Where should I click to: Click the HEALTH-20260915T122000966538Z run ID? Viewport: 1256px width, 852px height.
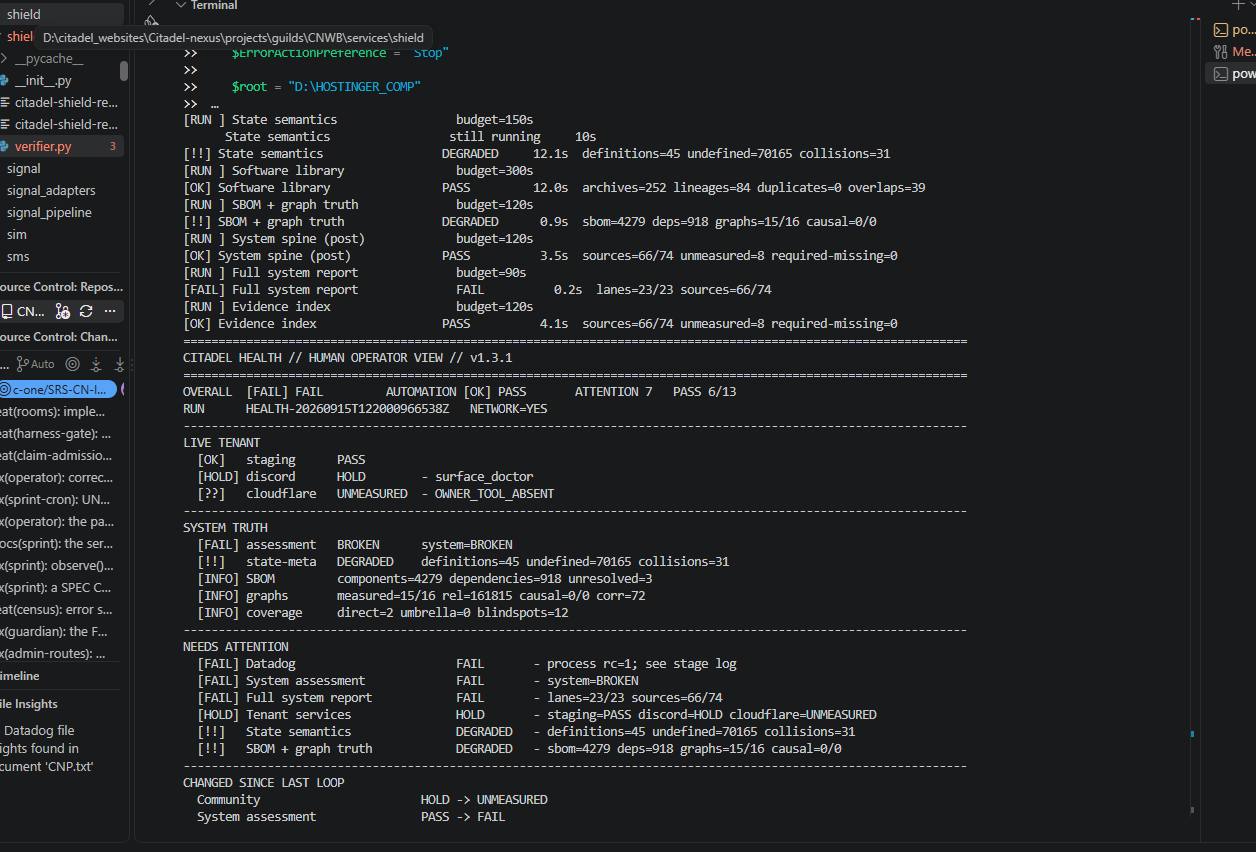(x=348, y=409)
